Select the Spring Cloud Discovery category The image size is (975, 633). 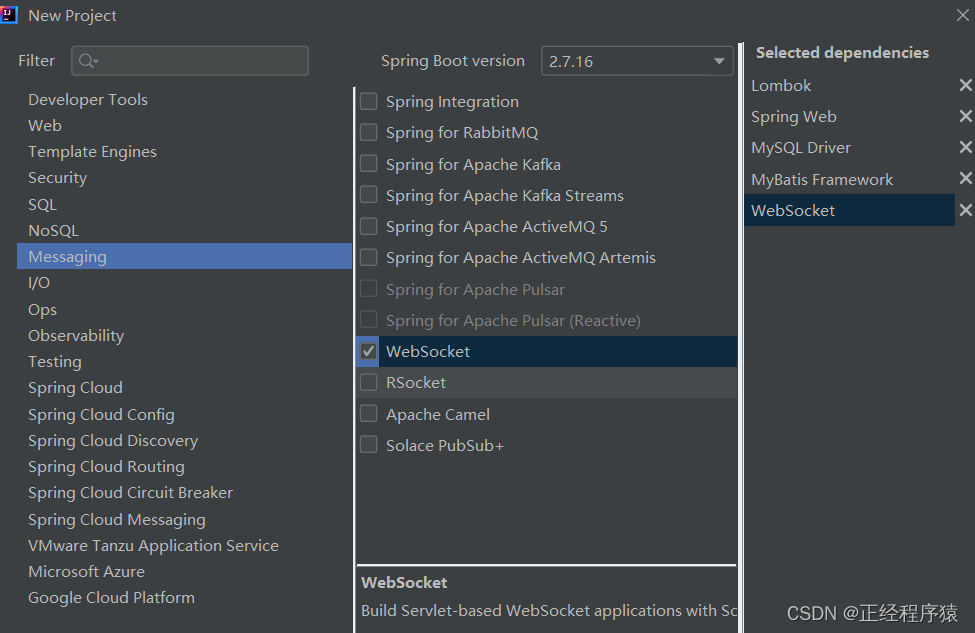[113, 441]
